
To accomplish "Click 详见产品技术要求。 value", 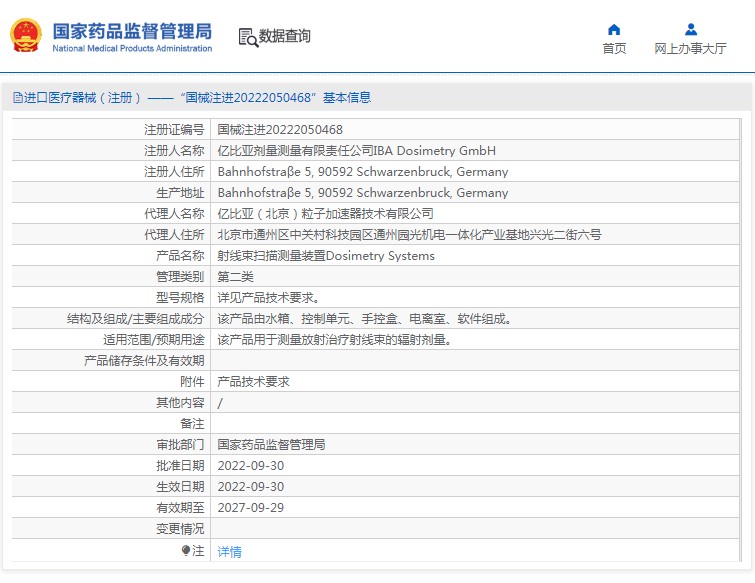I will click(x=268, y=298).
